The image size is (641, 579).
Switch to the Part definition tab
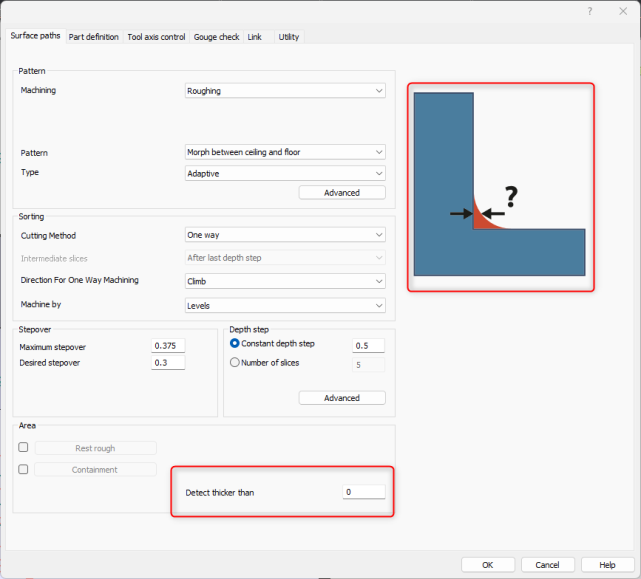click(94, 37)
